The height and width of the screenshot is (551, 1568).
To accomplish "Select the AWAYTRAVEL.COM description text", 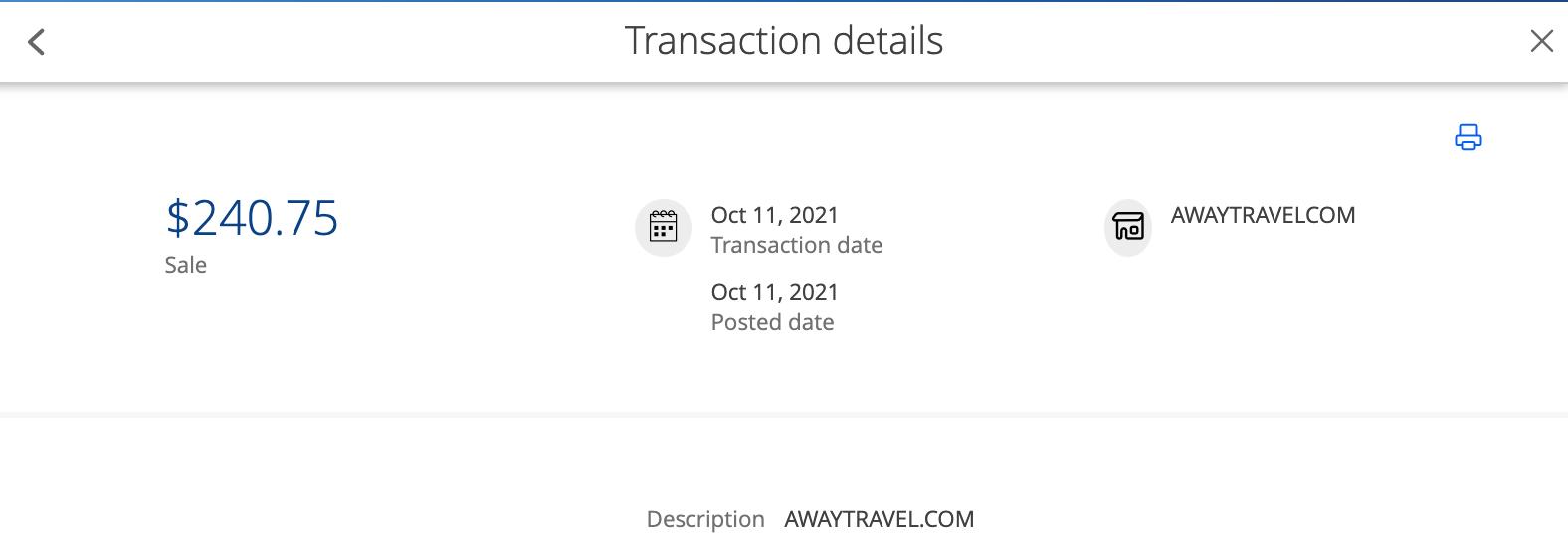I will click(879, 519).
